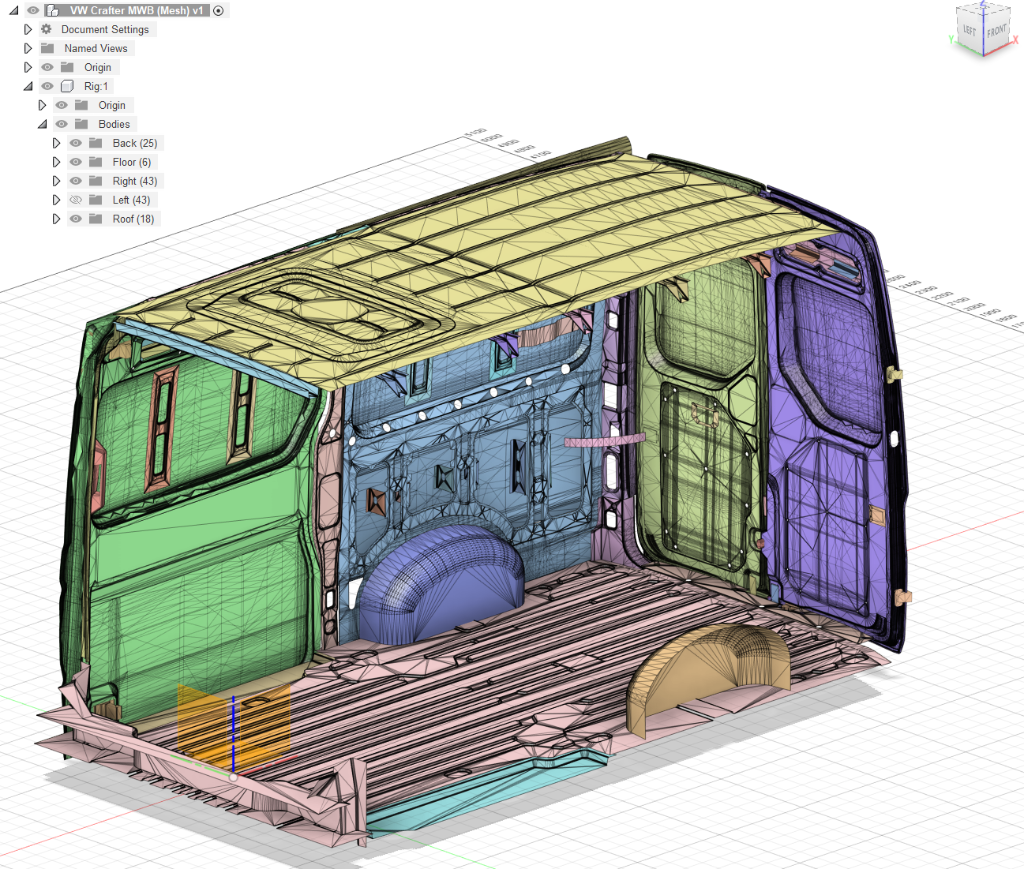
Task: Collapse the Rig:1 component tree
Action: pos(28,86)
